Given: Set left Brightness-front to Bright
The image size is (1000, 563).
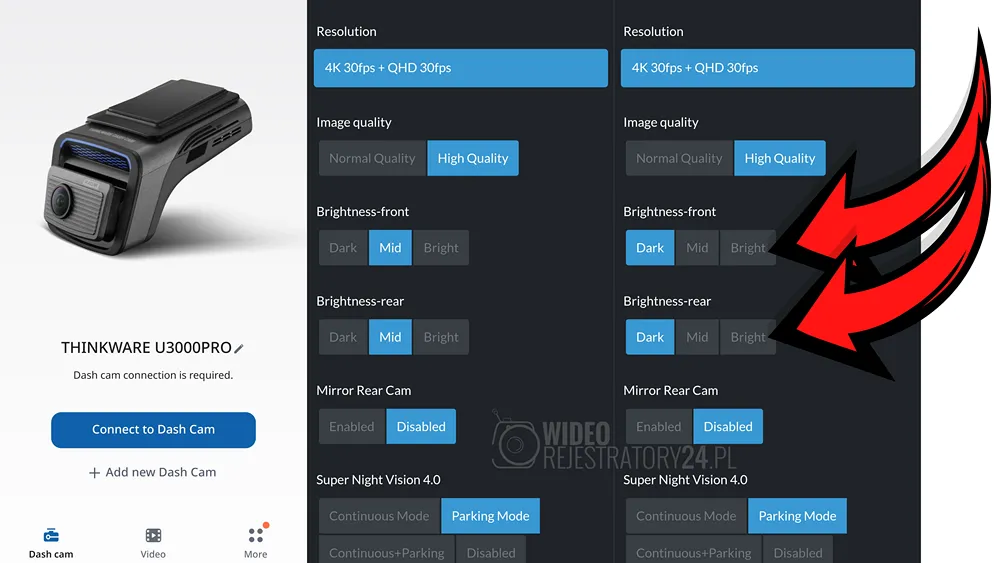Looking at the screenshot, I should [x=441, y=247].
